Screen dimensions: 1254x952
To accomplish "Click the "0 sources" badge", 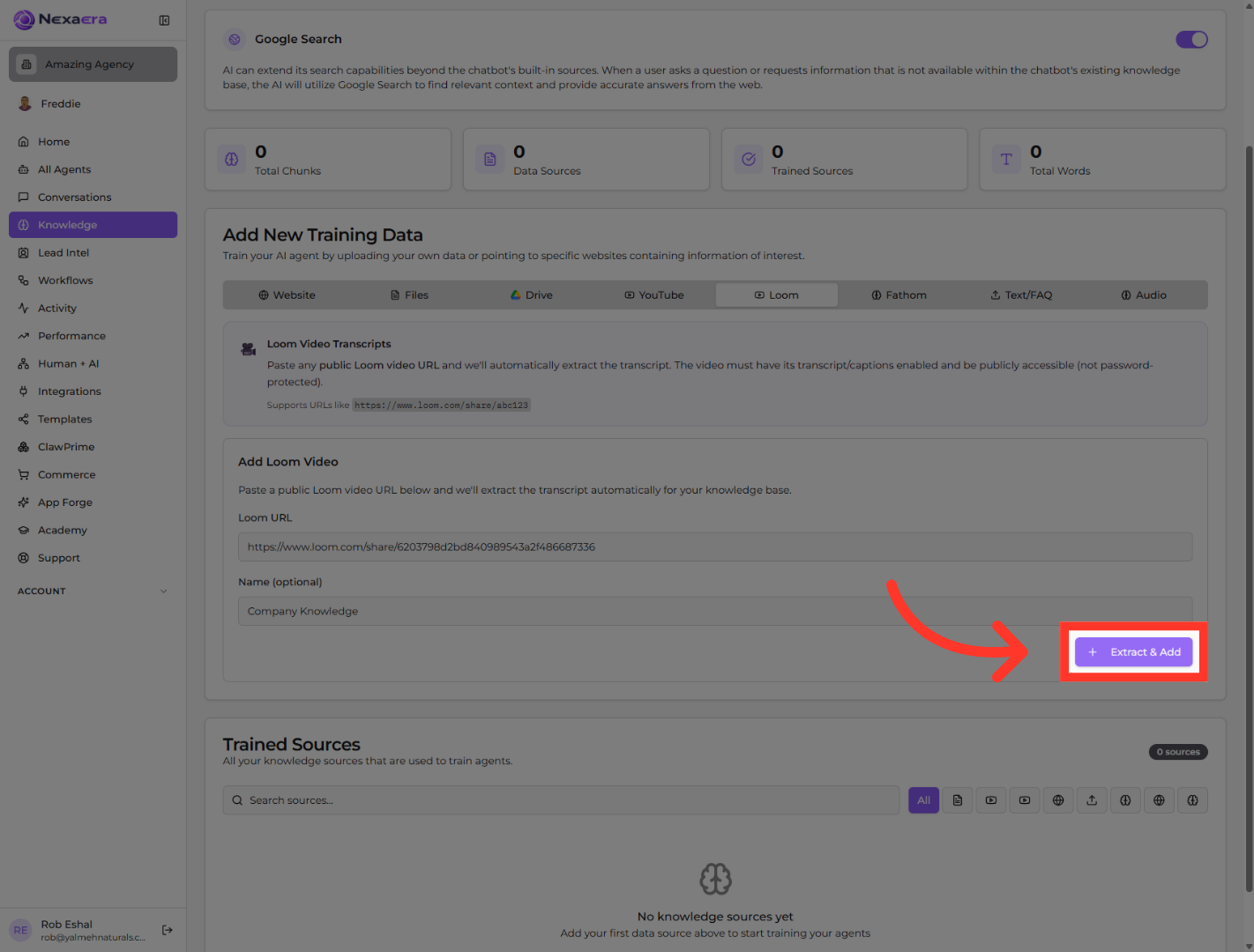I will click(1178, 752).
